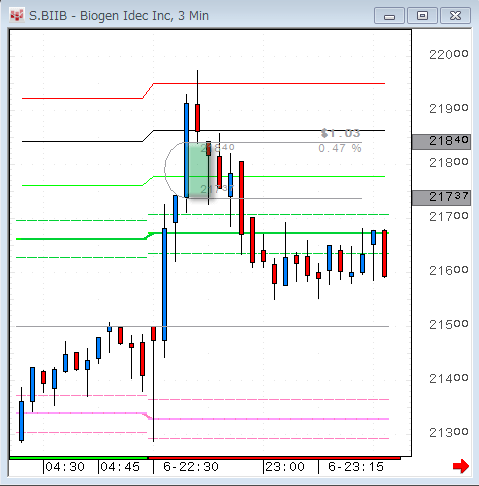The image size is (479, 486).
Task: Click the 21800 price axis label
Action: click(449, 163)
